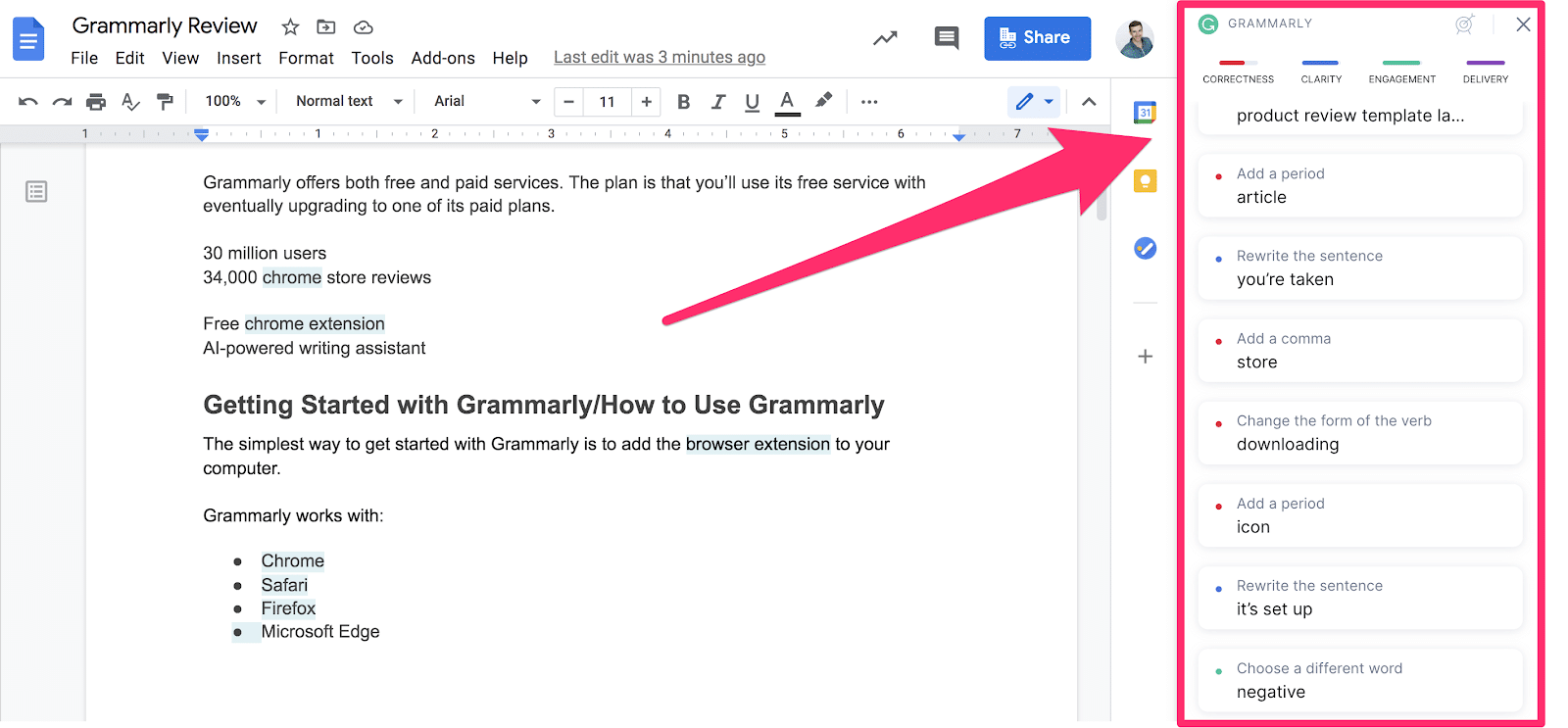Open the account profile picture
Viewport: 1568px width, 728px height.
[x=1135, y=39]
